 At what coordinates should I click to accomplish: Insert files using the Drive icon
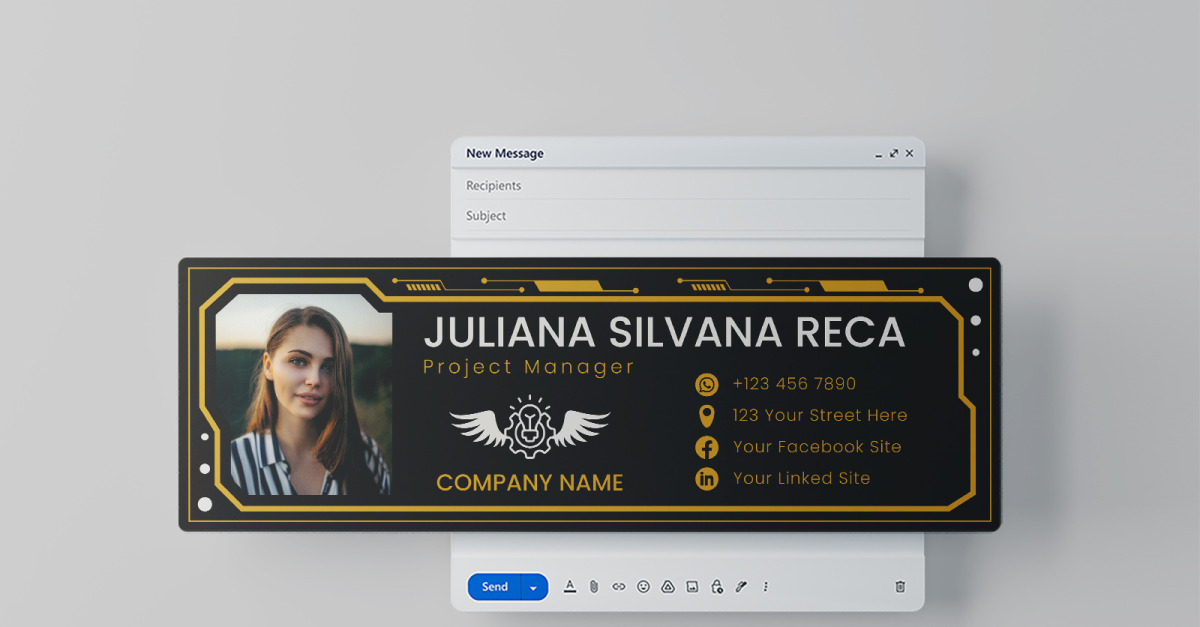[669, 587]
